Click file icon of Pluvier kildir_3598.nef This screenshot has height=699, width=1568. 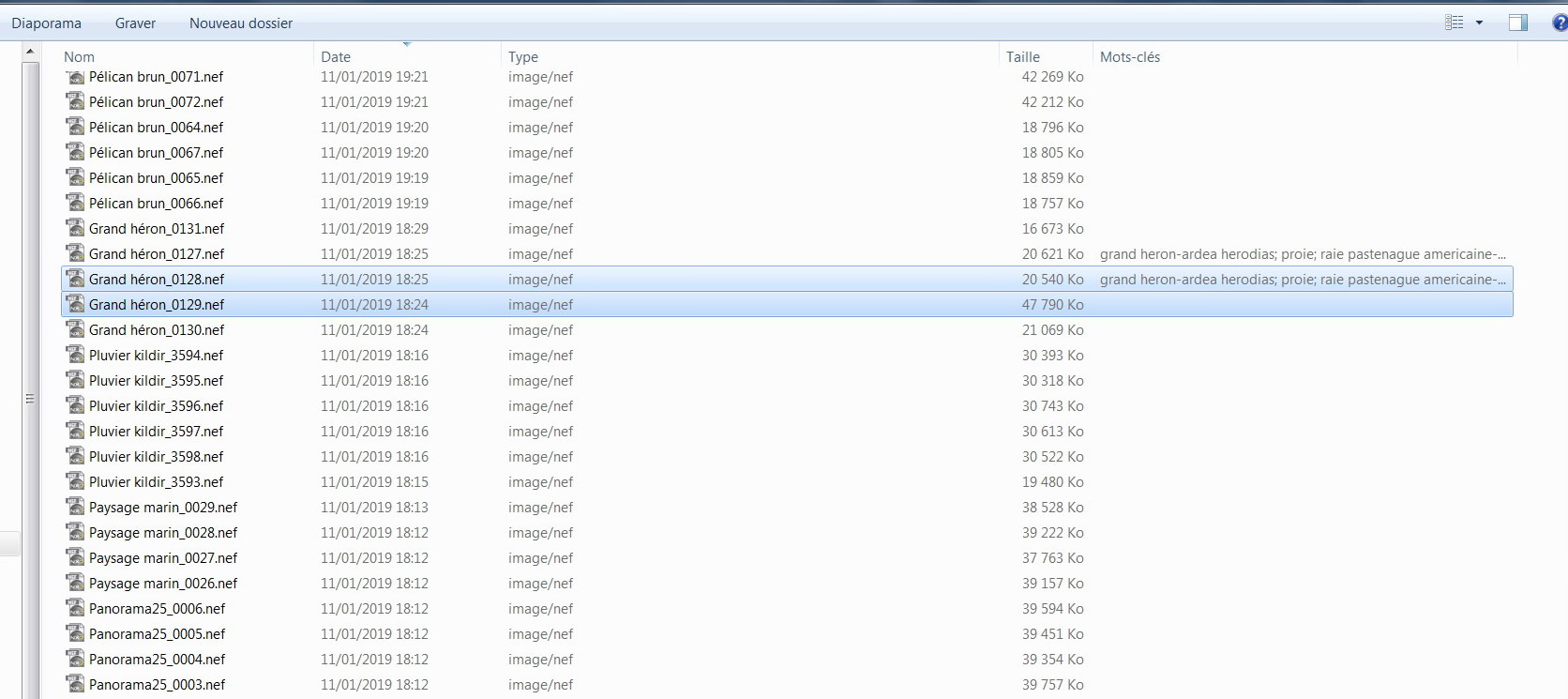(x=75, y=456)
